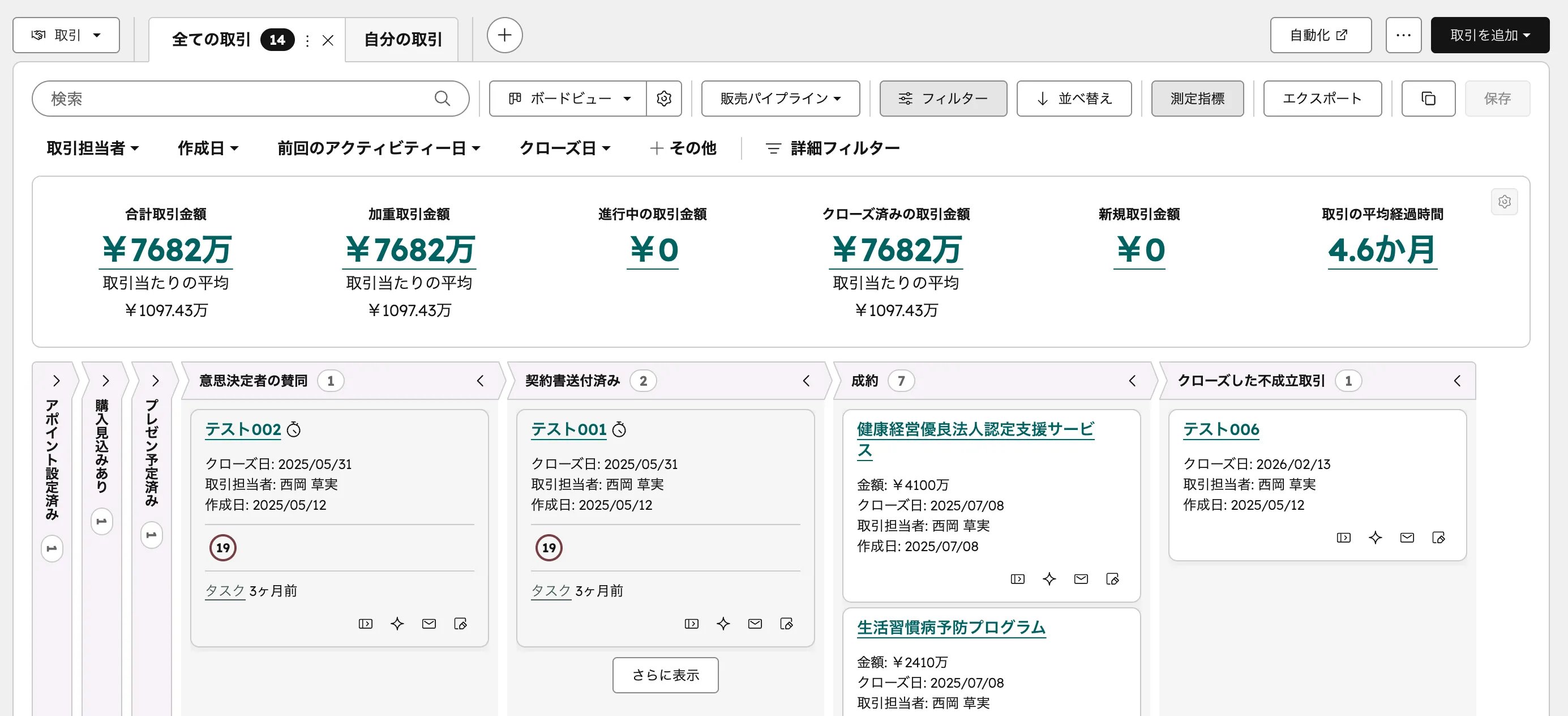Click the clone view icon next to エクスポート
Image resolution: width=1568 pixels, height=716 pixels.
coord(1428,98)
